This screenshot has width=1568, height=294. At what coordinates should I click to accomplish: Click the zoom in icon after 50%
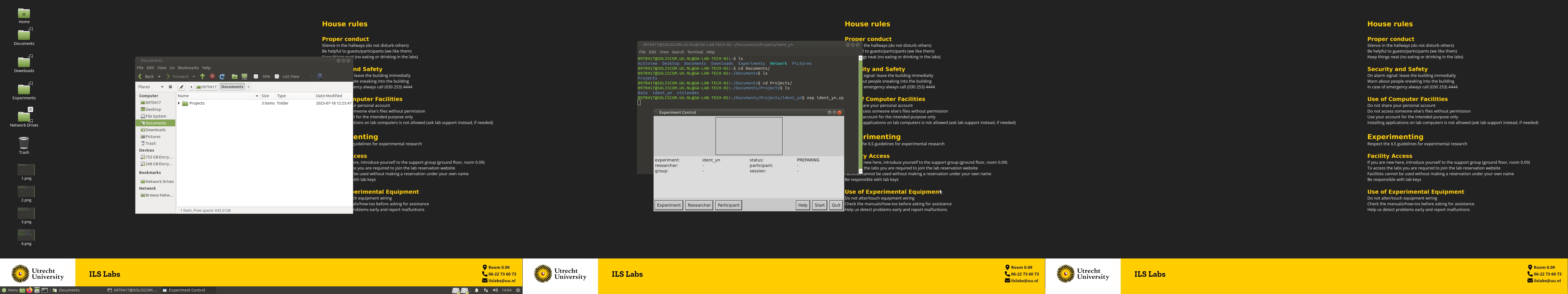click(277, 77)
